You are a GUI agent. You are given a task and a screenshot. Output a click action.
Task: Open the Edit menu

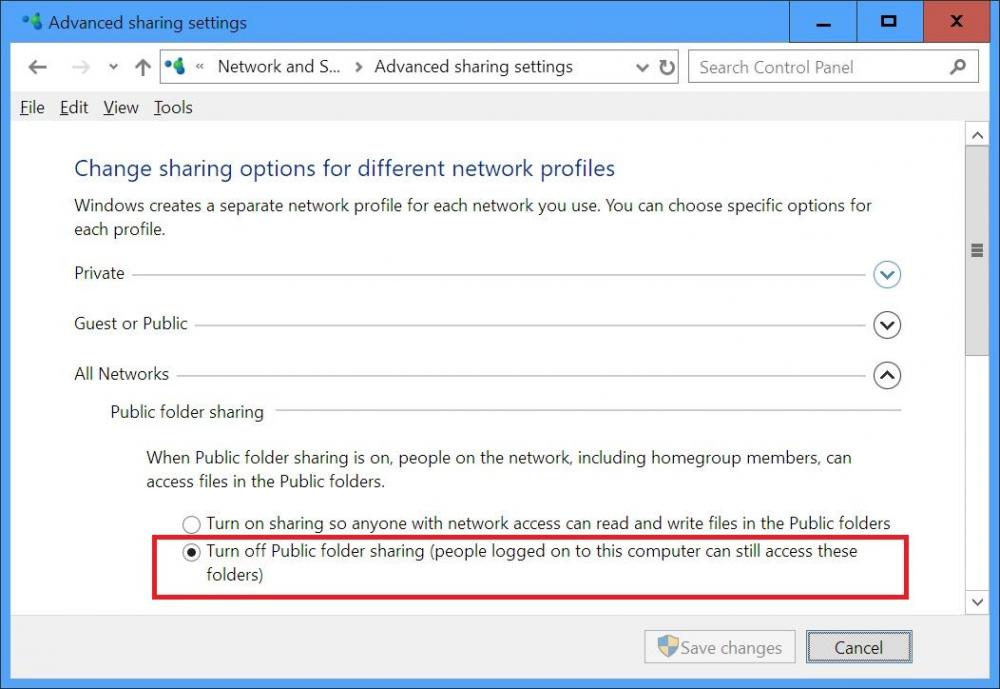pos(74,107)
